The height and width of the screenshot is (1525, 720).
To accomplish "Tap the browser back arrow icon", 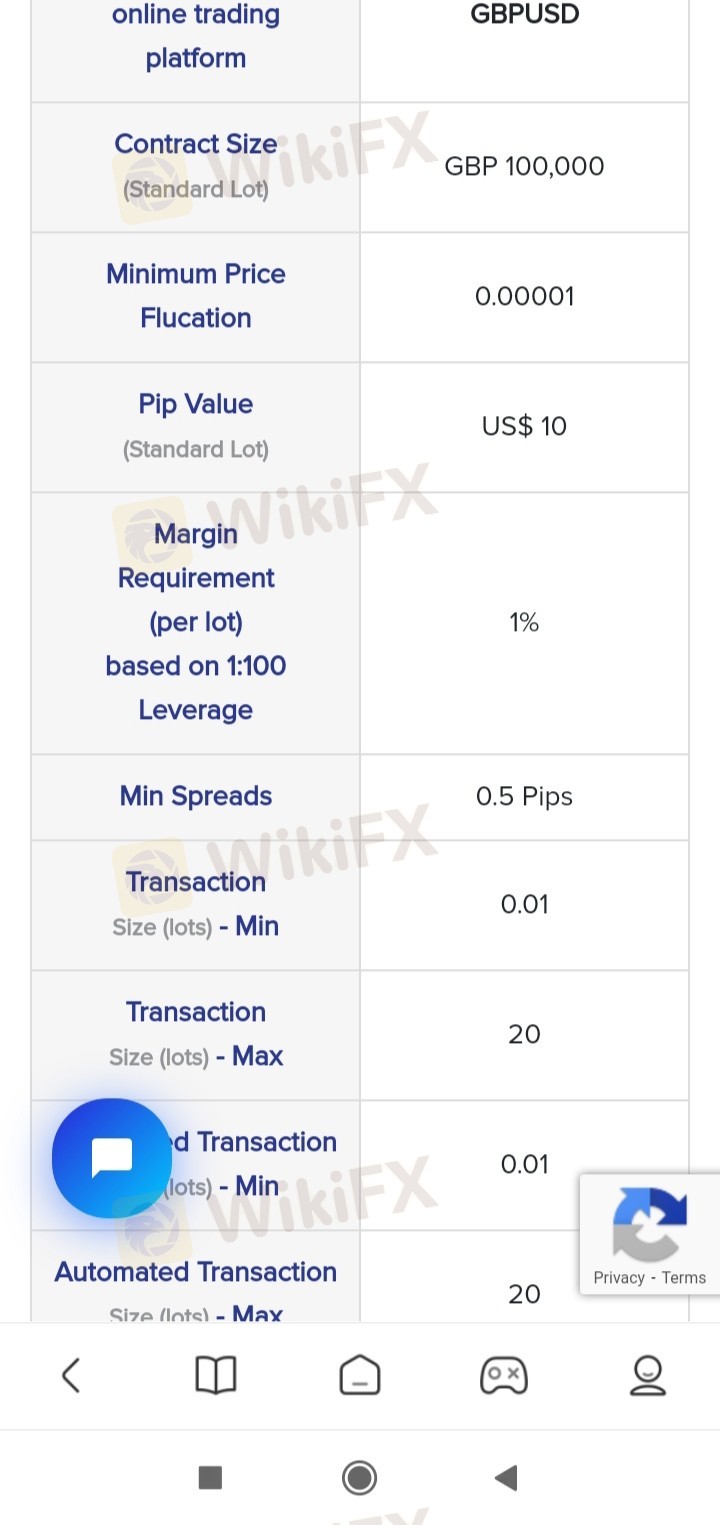I will pos(71,1376).
